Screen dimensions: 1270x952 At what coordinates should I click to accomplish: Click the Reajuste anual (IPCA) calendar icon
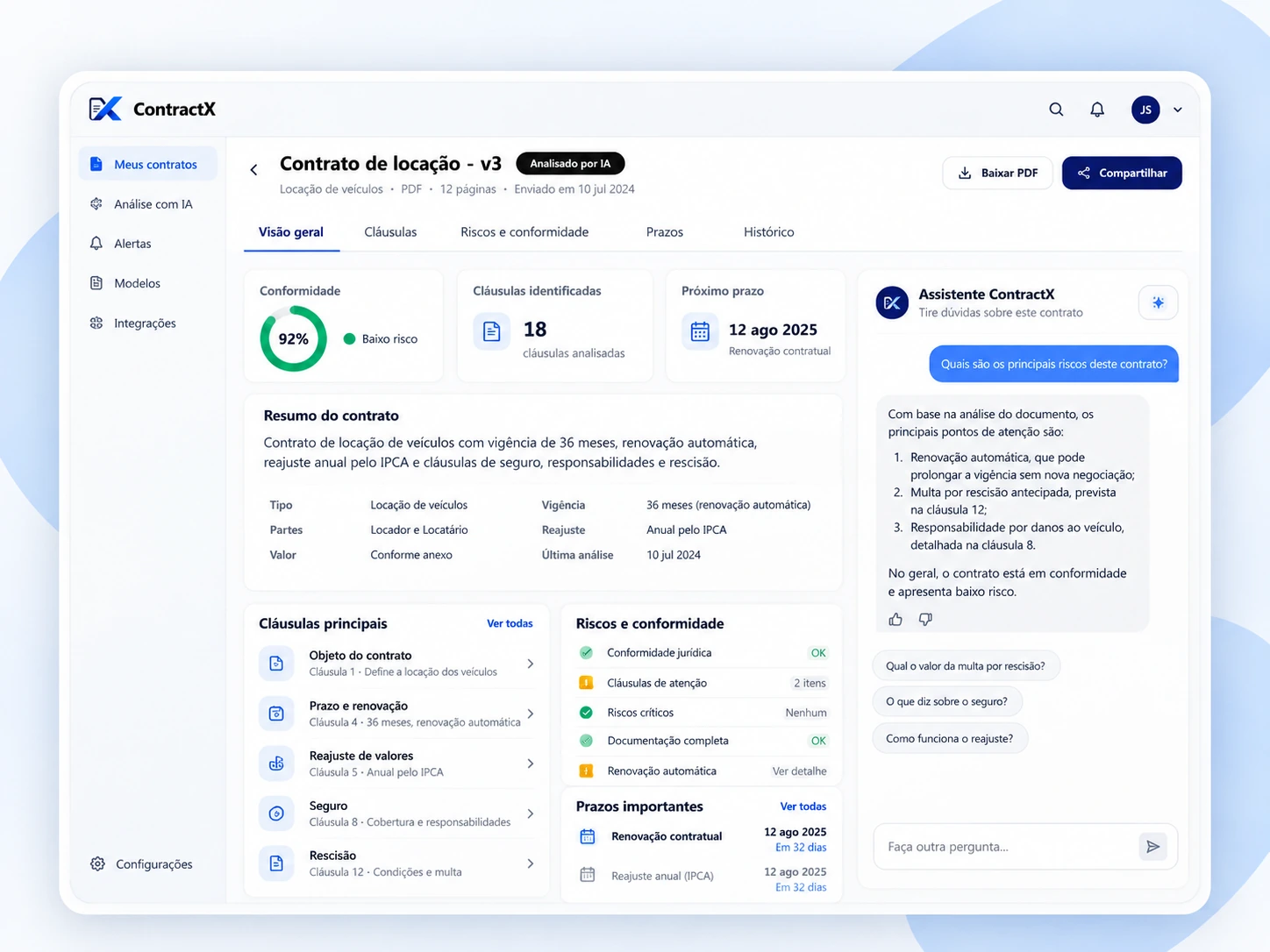click(588, 875)
